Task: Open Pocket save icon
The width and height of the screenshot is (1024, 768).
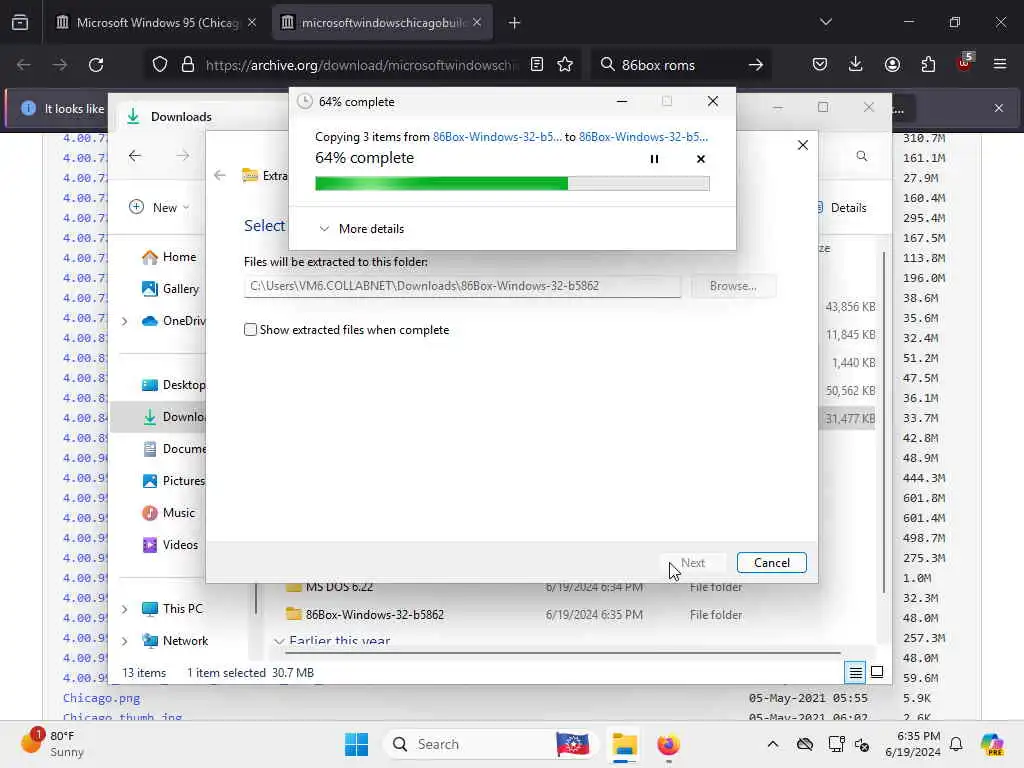Action: pyautogui.click(x=820, y=64)
